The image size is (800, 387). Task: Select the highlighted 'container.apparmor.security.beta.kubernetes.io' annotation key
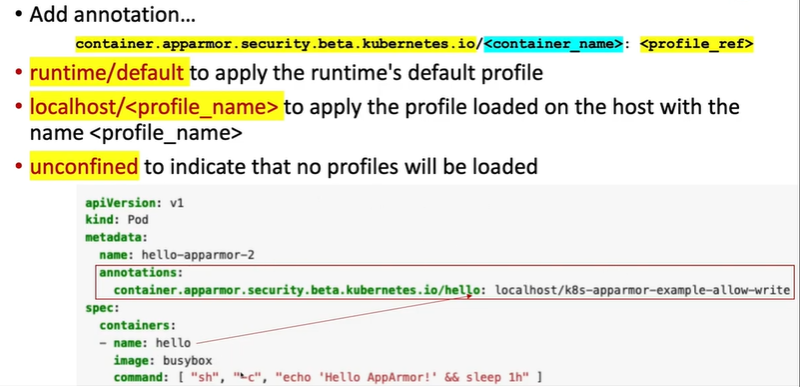point(276,44)
